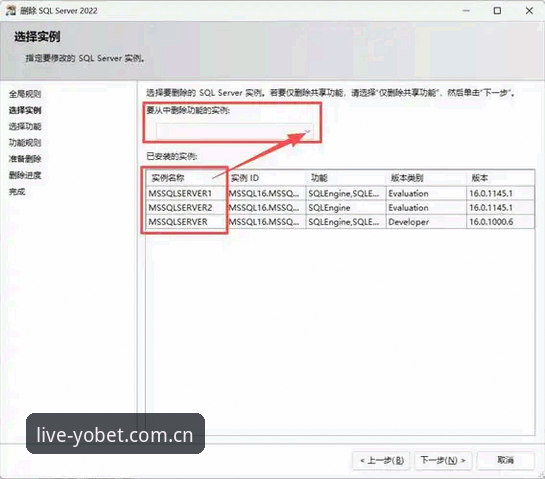The height and width of the screenshot is (479, 545).
Task: Select the 删除进度 step in sidebar
Action: 25,175
